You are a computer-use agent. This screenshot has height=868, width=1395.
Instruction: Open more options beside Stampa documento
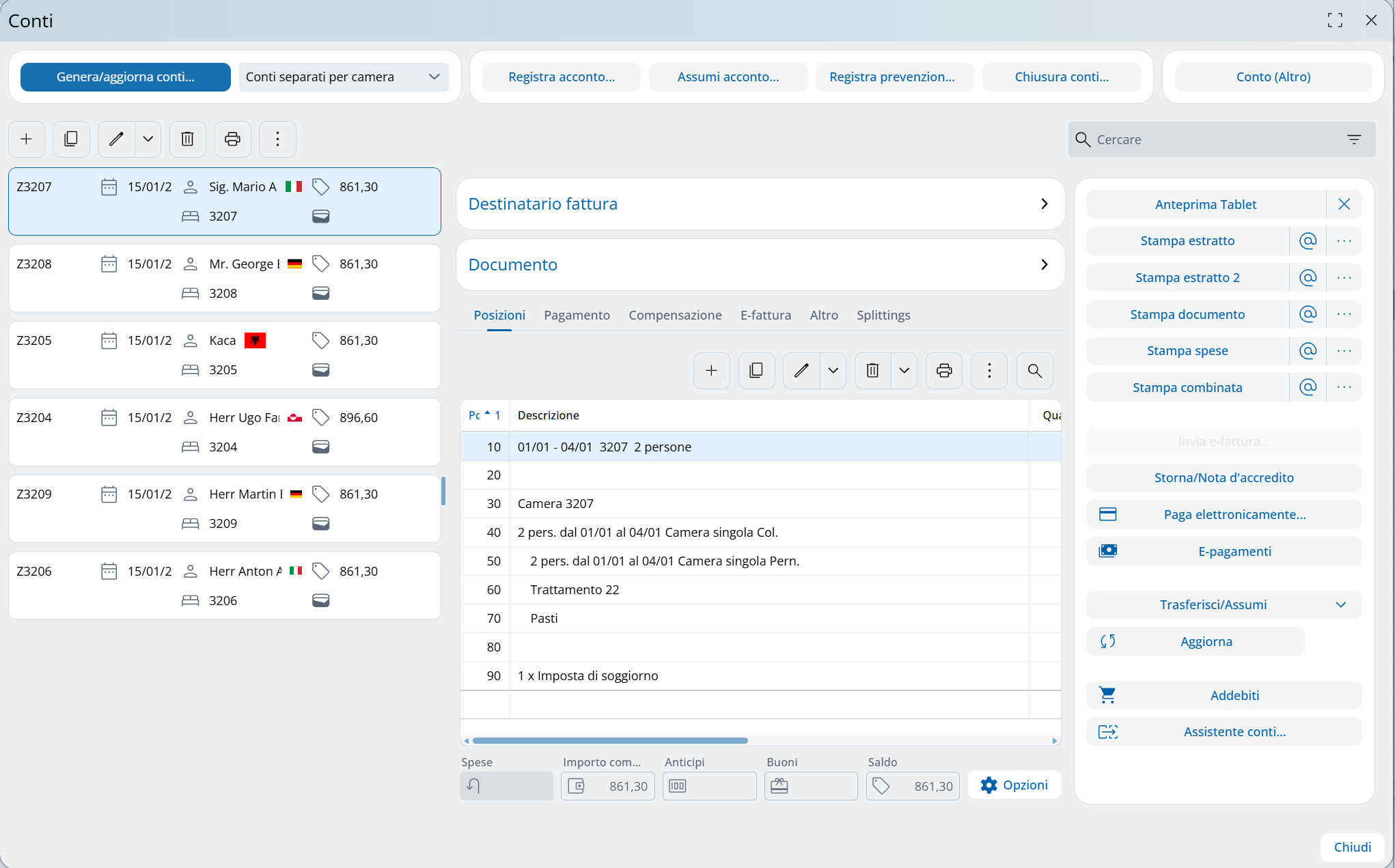click(x=1344, y=314)
